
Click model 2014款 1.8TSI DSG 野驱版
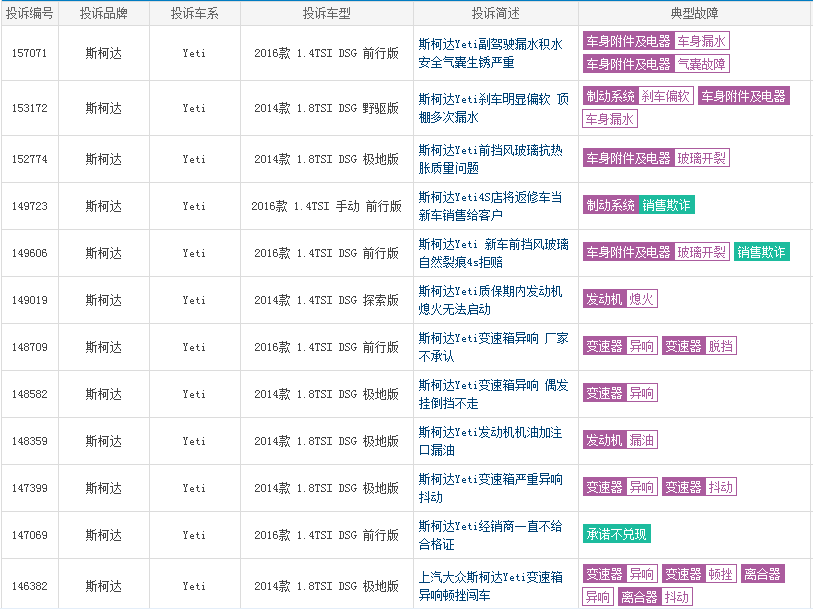tap(327, 108)
